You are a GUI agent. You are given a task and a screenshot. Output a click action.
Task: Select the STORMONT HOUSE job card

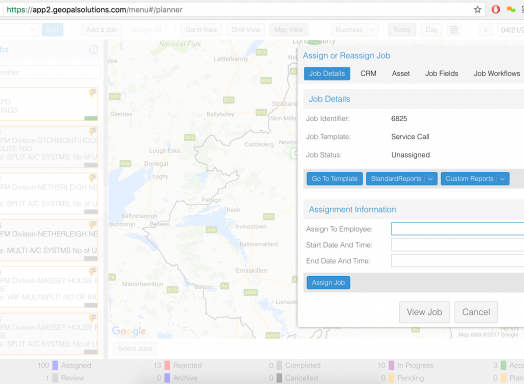pyautogui.click(x=49, y=147)
